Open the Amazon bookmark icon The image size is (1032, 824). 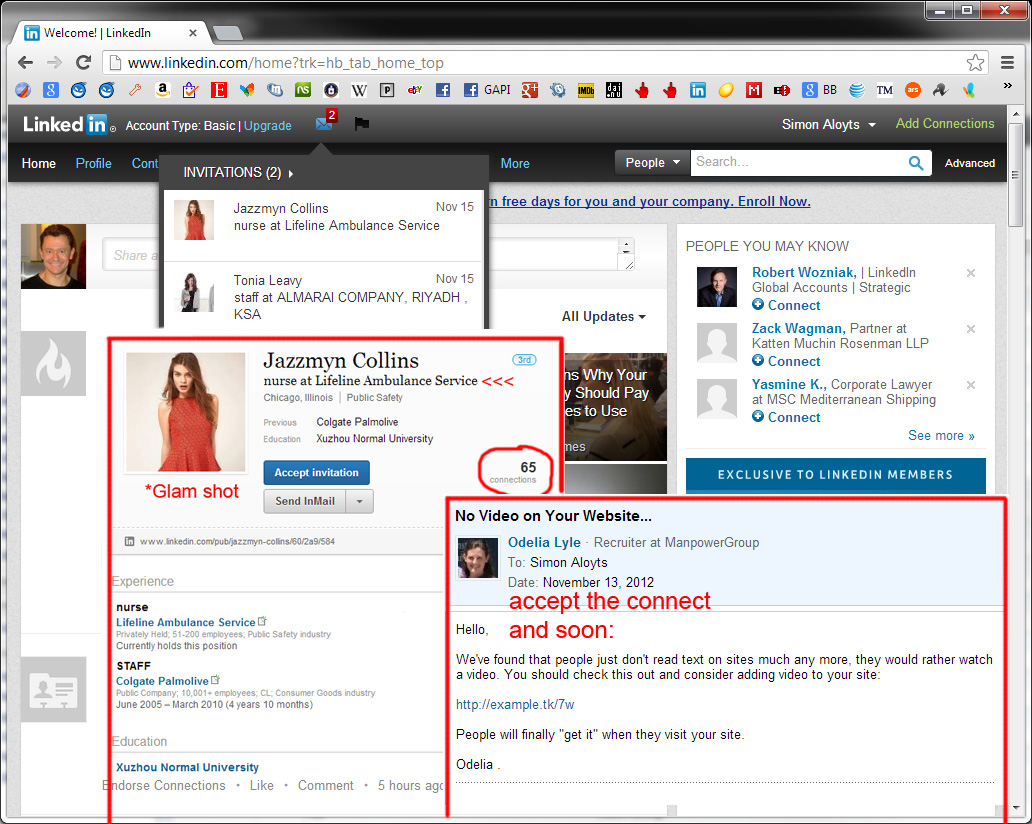pos(162,90)
